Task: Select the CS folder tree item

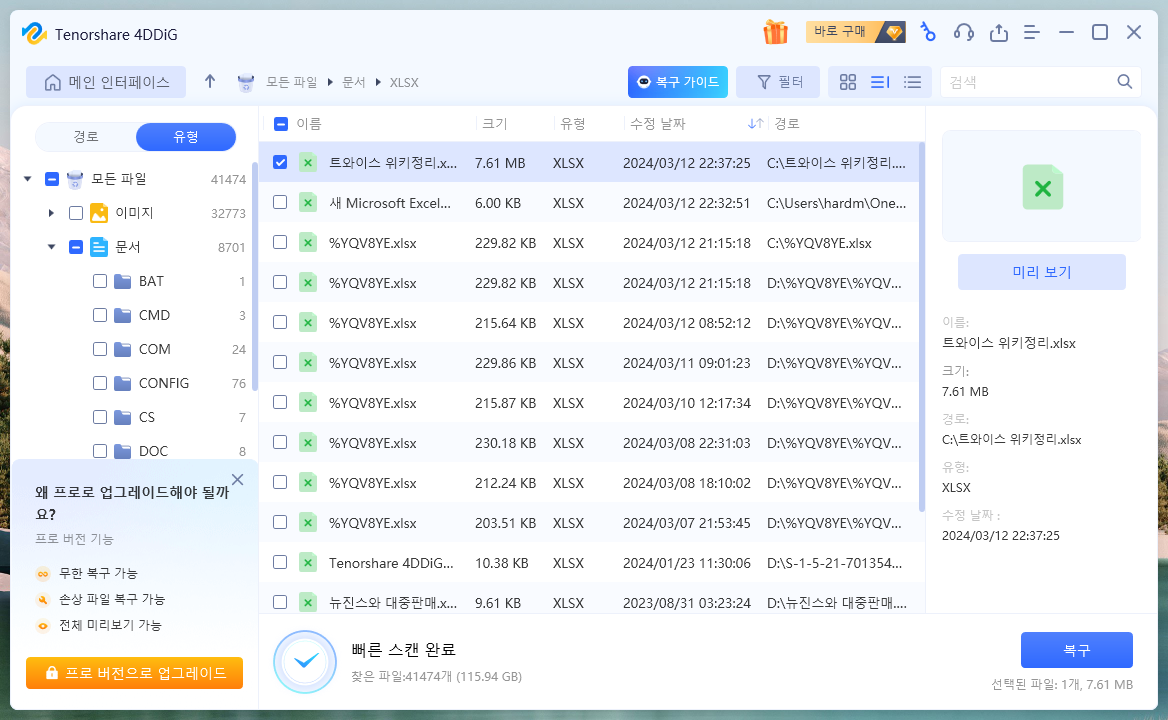Action: pos(147,417)
